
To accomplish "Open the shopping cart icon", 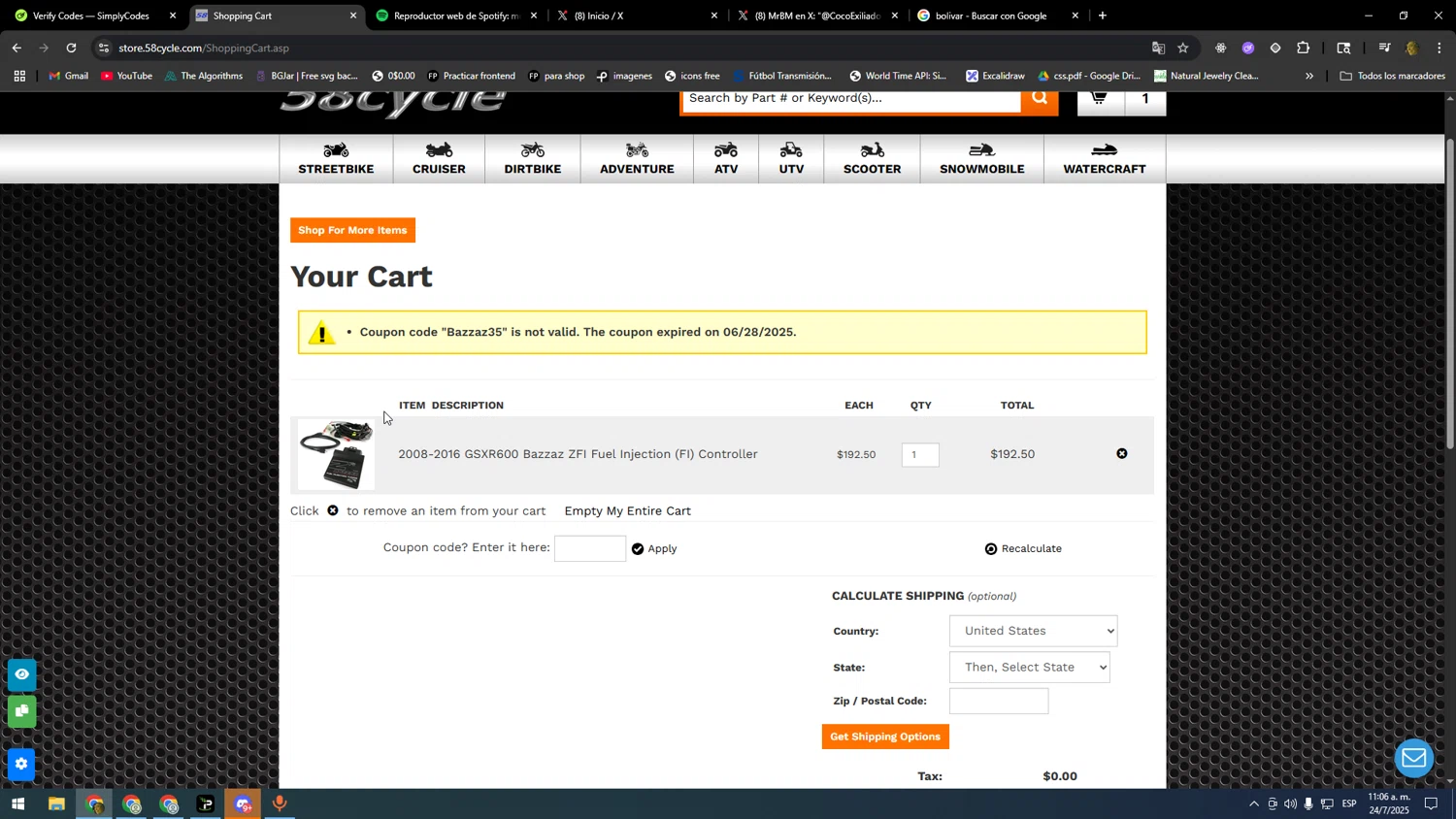I will (1100, 99).
